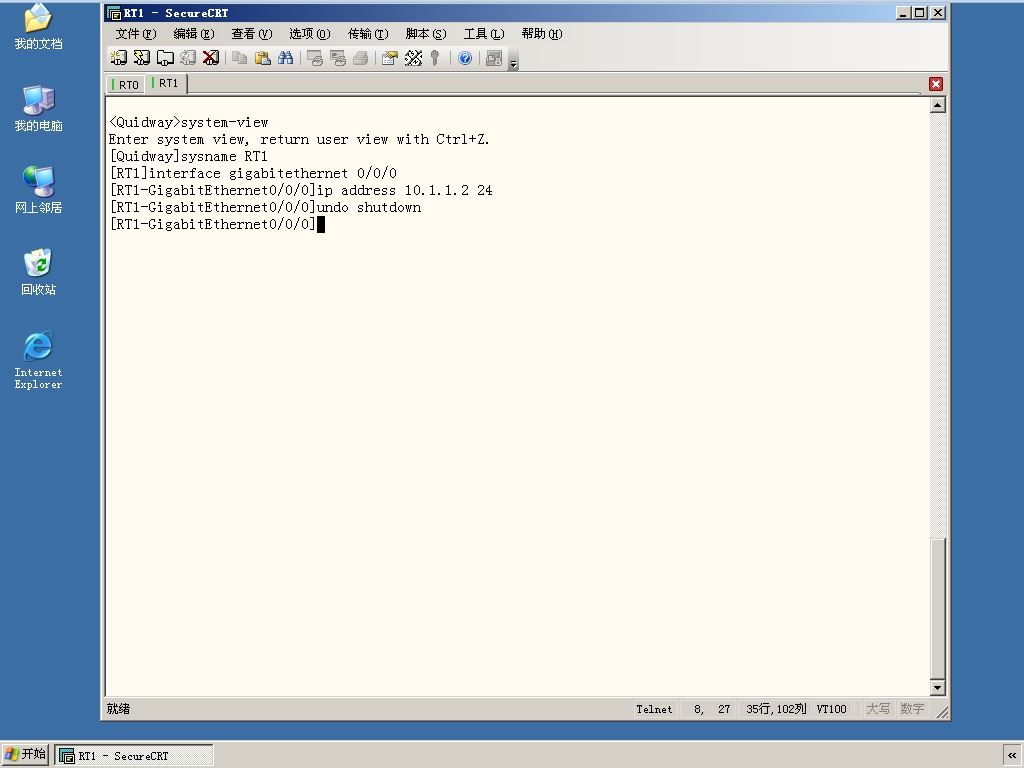The image size is (1024, 768).
Task: Click the Reconnect toolbar icon
Action: pos(188,58)
